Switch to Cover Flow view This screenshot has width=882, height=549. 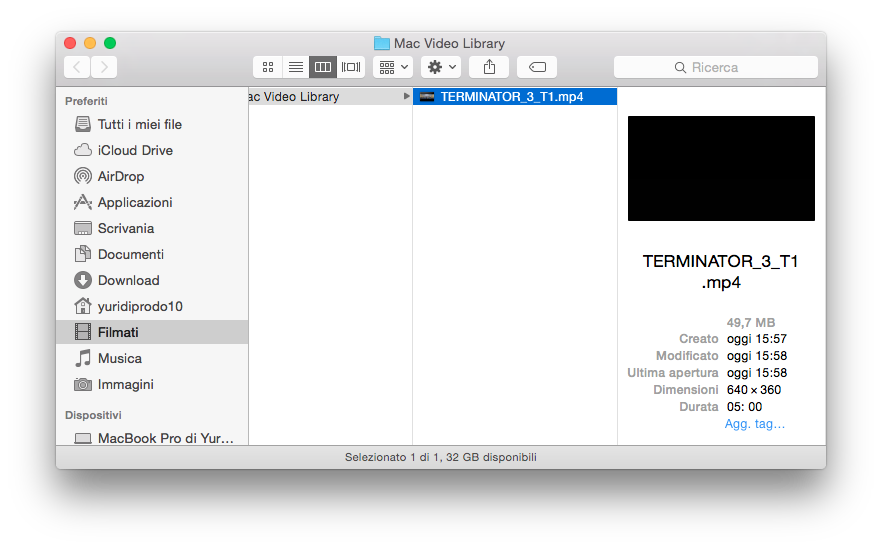click(x=351, y=67)
